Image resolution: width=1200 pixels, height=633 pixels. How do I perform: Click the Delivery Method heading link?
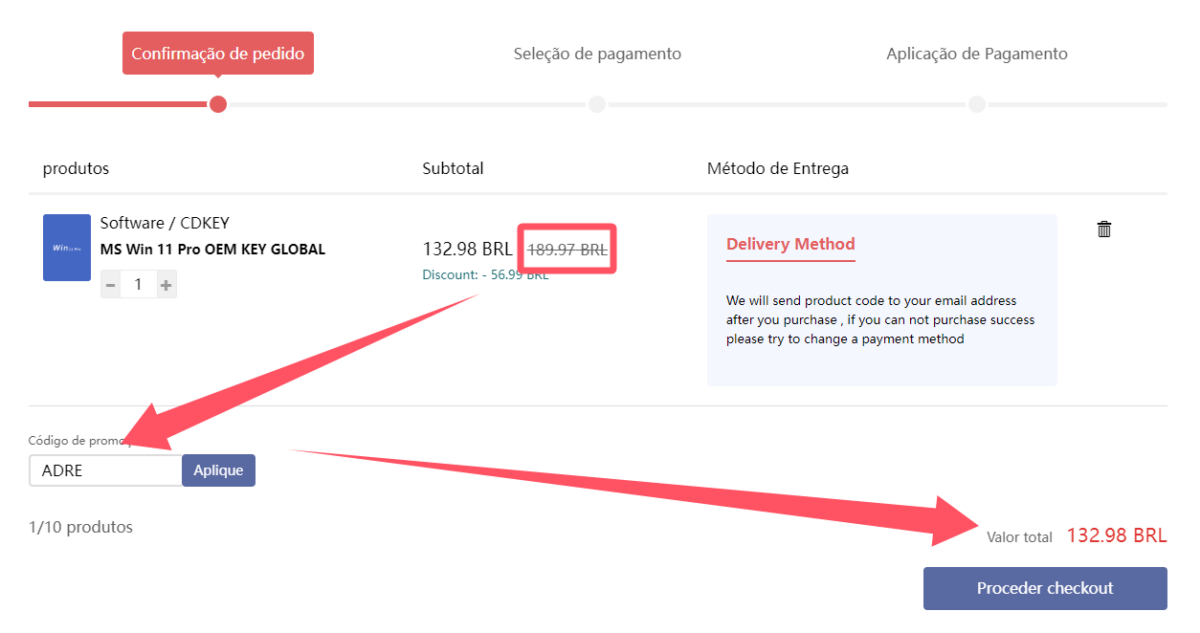pos(790,244)
